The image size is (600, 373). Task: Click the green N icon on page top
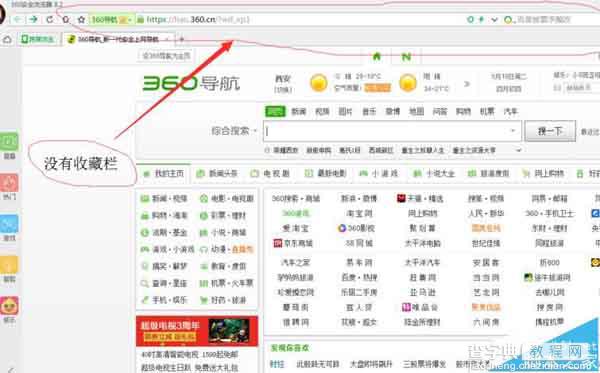coord(406,57)
